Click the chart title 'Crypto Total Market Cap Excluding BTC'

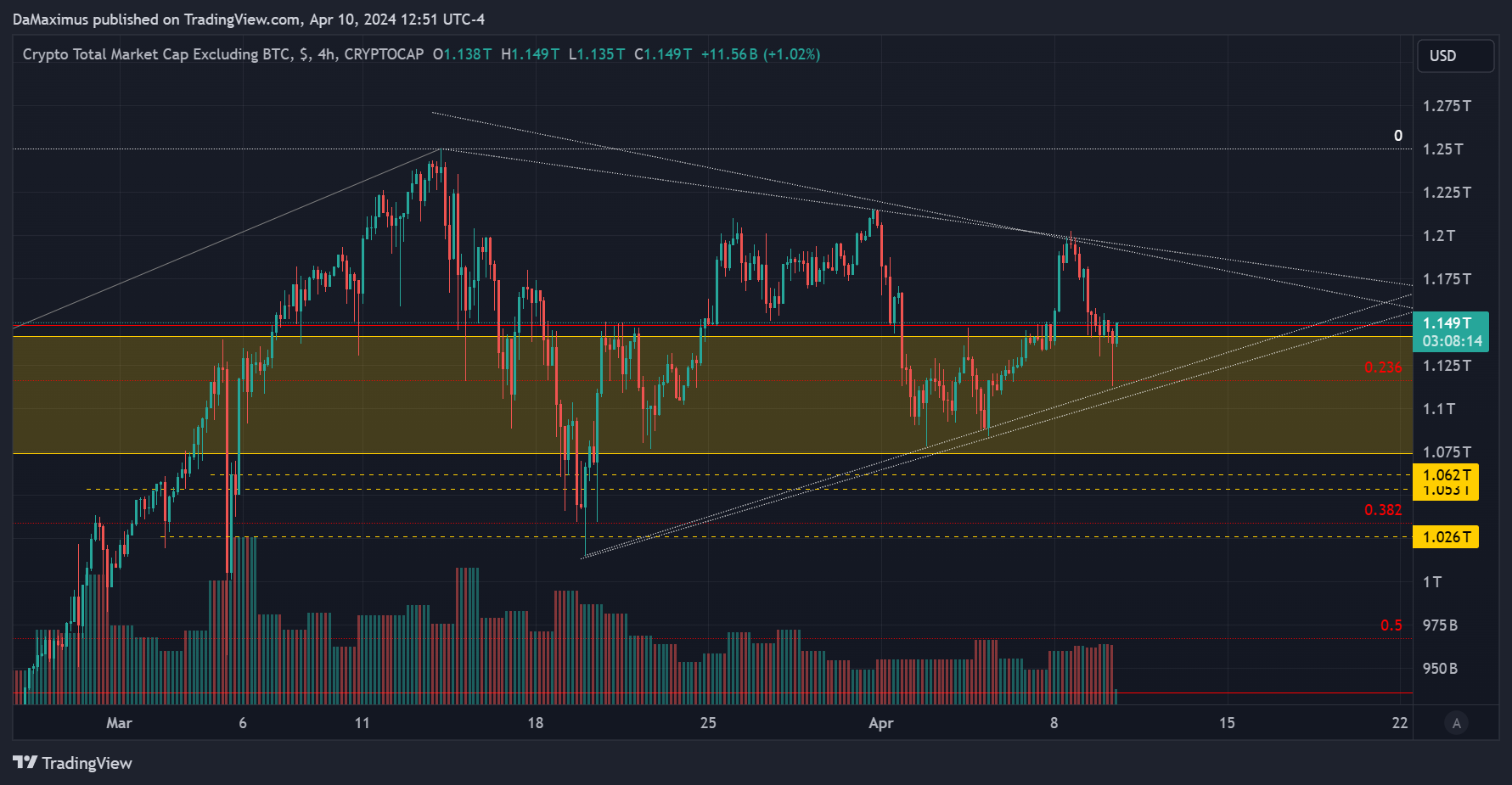pyautogui.click(x=156, y=54)
